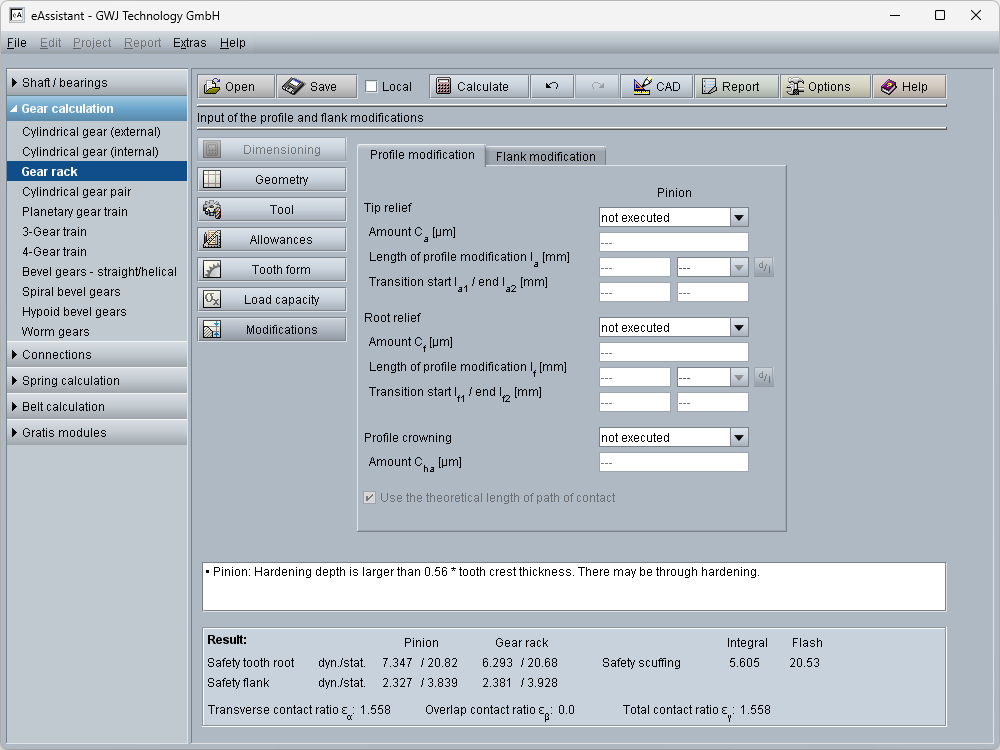1000x750 pixels.
Task: Toggle the Local checkbox
Action: click(x=371, y=87)
